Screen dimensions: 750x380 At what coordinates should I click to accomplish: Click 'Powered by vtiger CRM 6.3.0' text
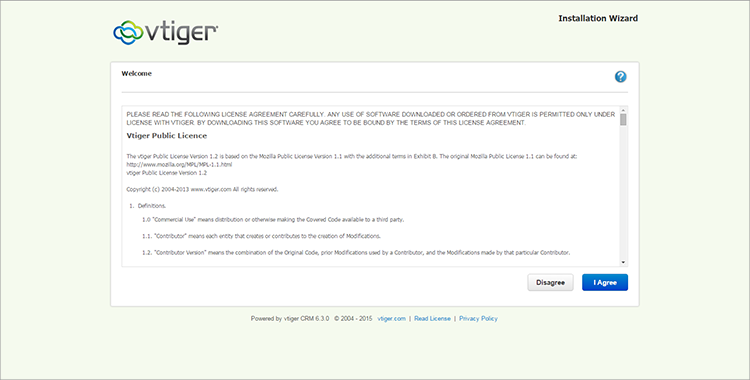coord(290,319)
